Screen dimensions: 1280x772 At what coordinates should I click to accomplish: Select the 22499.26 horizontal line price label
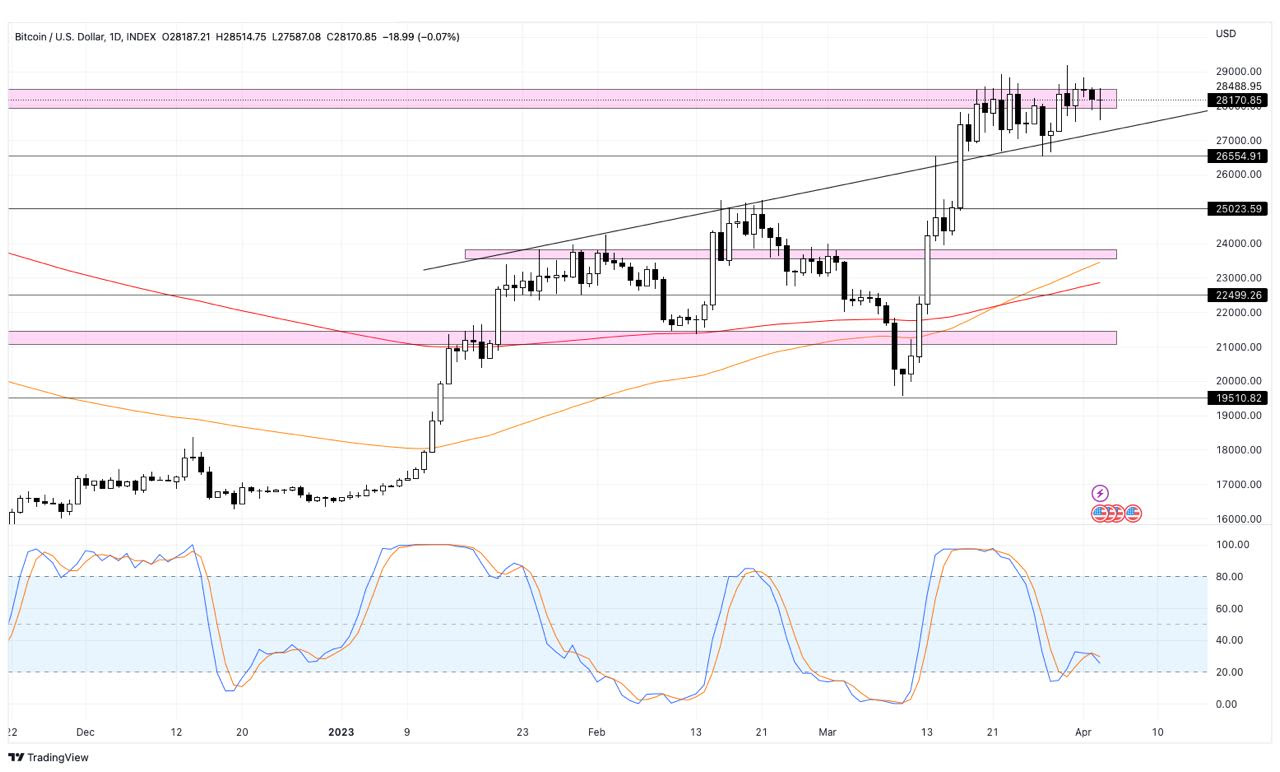coord(1238,295)
